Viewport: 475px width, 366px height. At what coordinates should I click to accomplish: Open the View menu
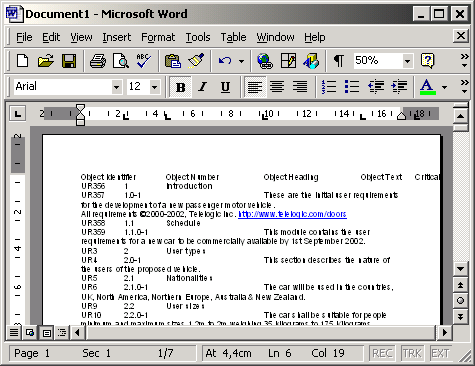pos(81,37)
